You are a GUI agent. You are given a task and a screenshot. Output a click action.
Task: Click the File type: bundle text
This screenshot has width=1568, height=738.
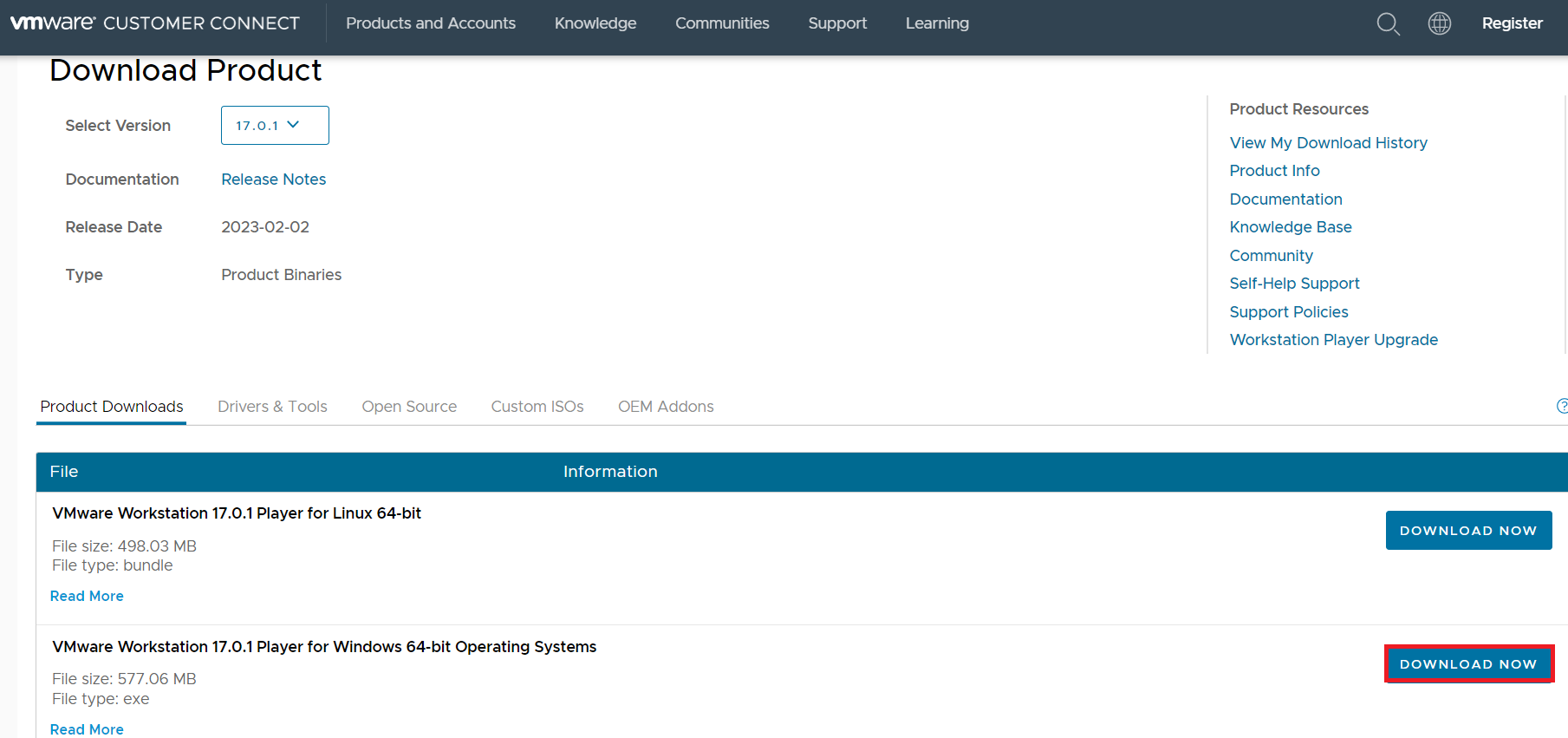113,565
